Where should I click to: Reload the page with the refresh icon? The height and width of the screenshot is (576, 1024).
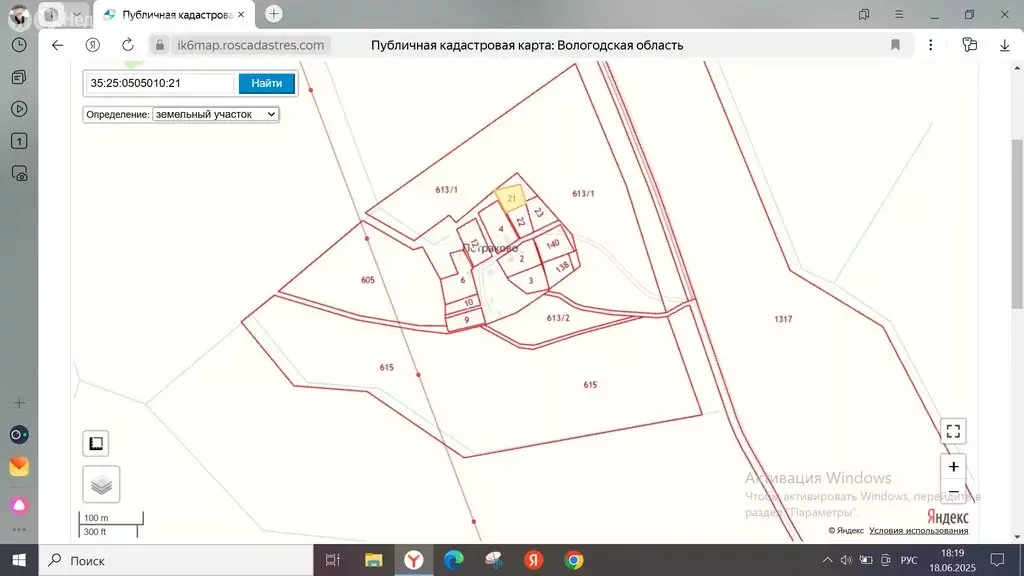point(127,45)
